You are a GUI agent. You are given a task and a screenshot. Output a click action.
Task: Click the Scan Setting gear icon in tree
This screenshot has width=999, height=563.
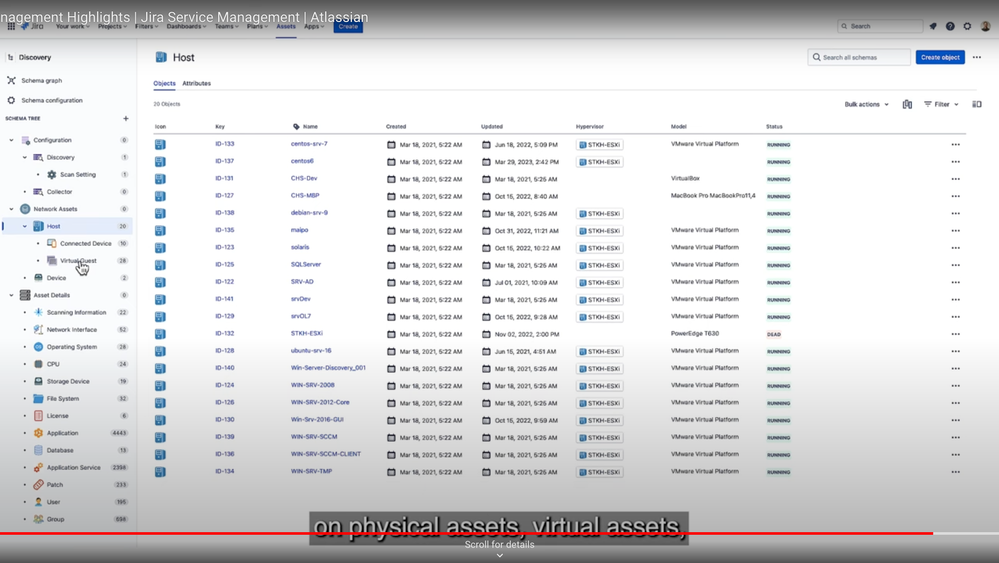click(x=52, y=175)
